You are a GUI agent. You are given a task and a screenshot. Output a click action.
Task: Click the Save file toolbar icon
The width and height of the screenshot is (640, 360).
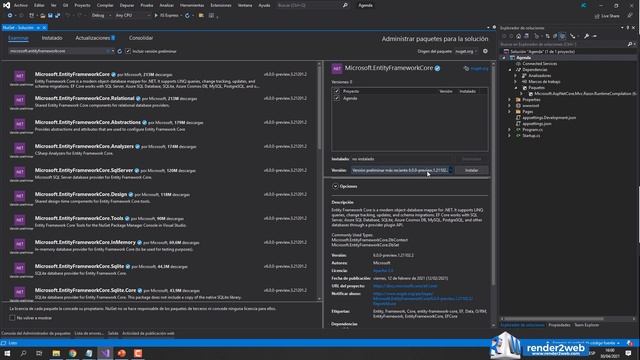[50, 16]
